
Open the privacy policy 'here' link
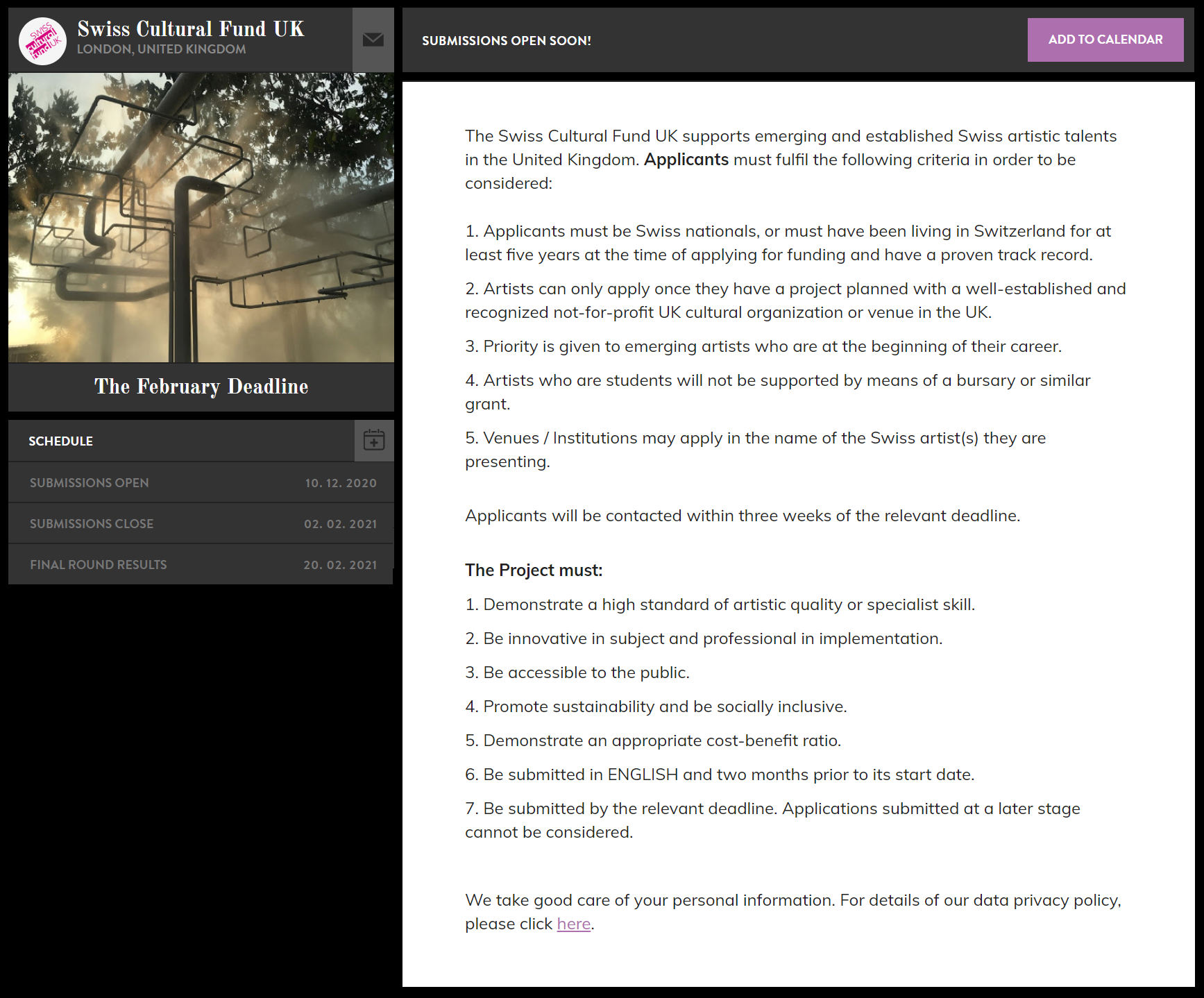point(574,924)
